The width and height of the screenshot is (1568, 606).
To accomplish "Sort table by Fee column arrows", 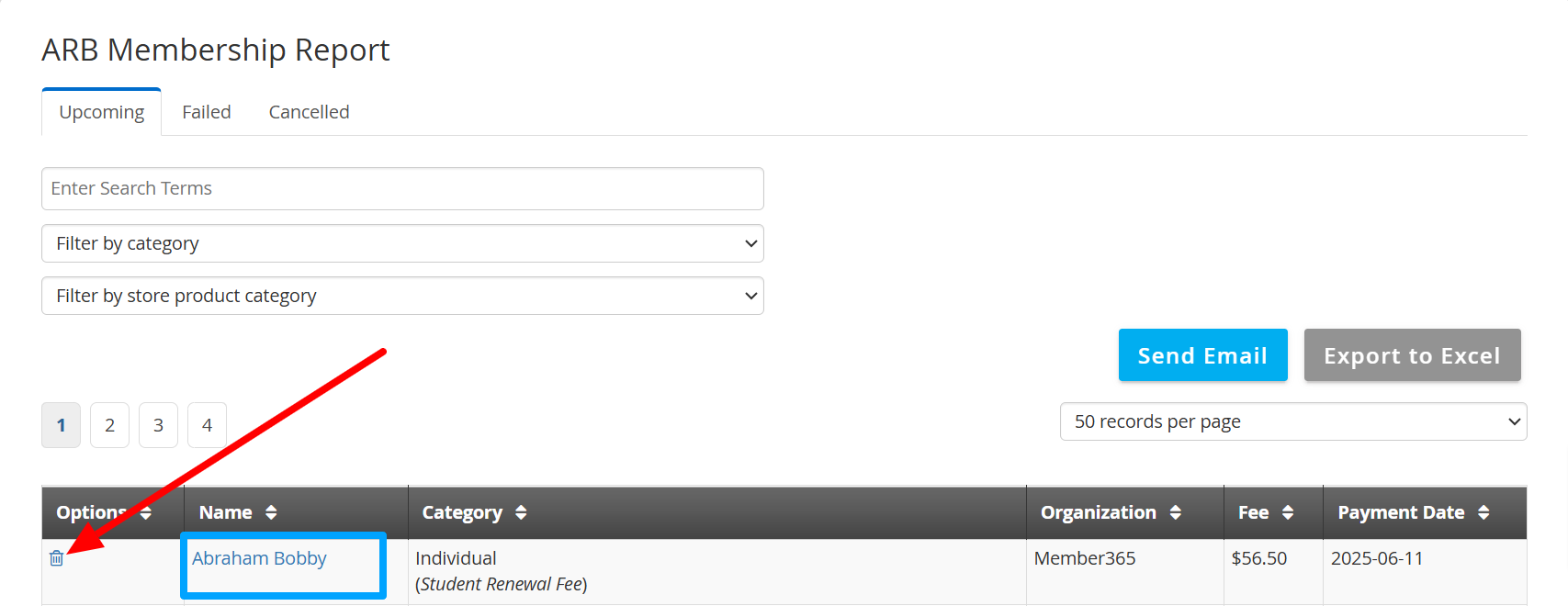I will click(1288, 512).
